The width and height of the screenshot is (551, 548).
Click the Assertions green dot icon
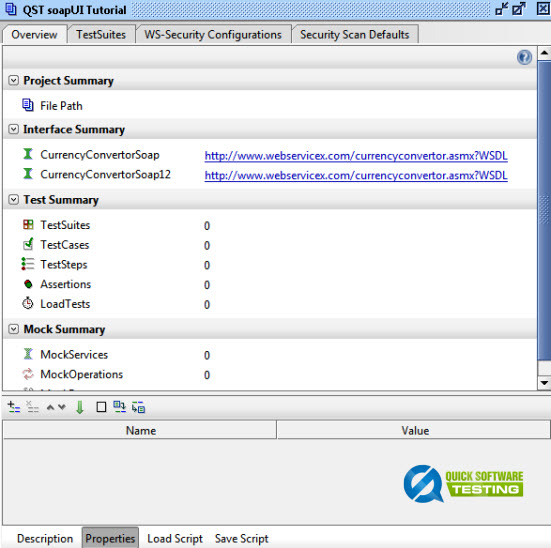click(x=28, y=284)
